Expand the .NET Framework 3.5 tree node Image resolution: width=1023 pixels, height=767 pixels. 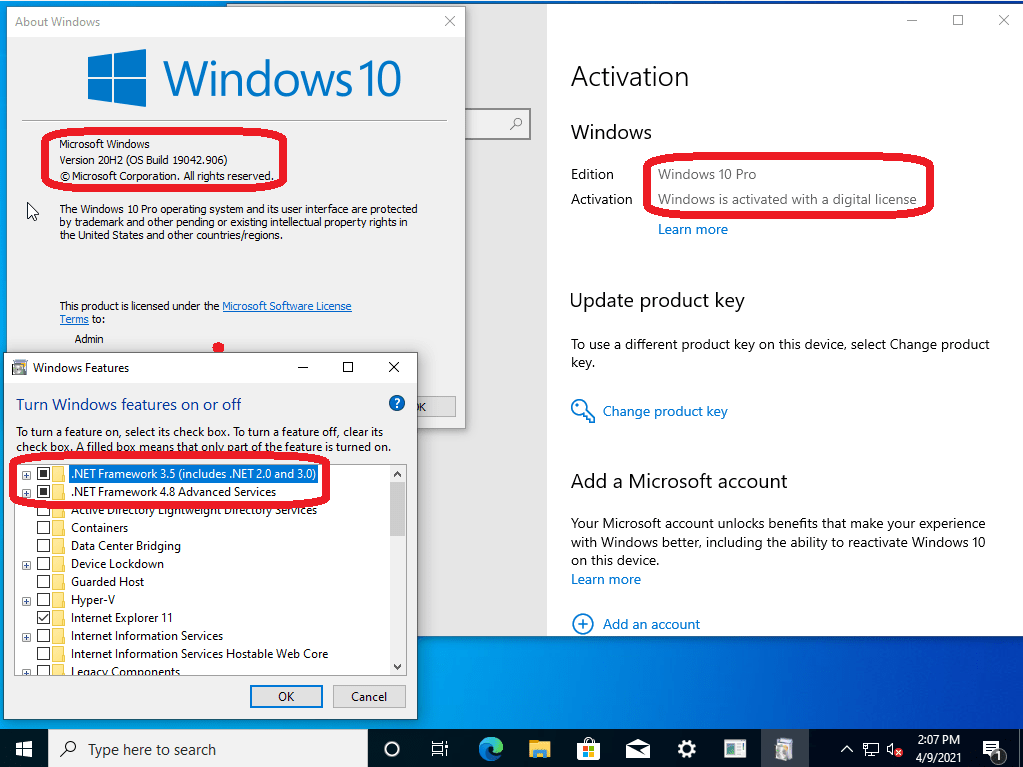[x=26, y=475]
